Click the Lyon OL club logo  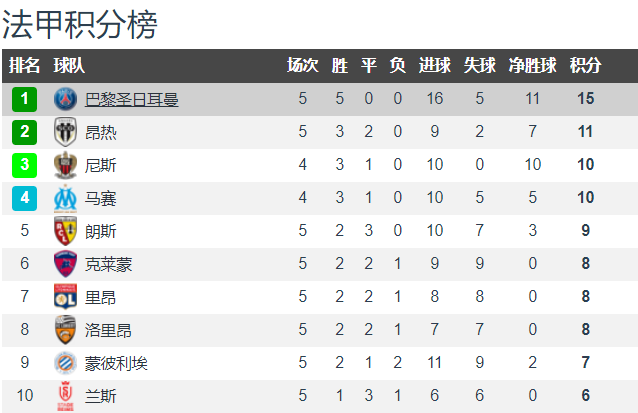click(66, 297)
